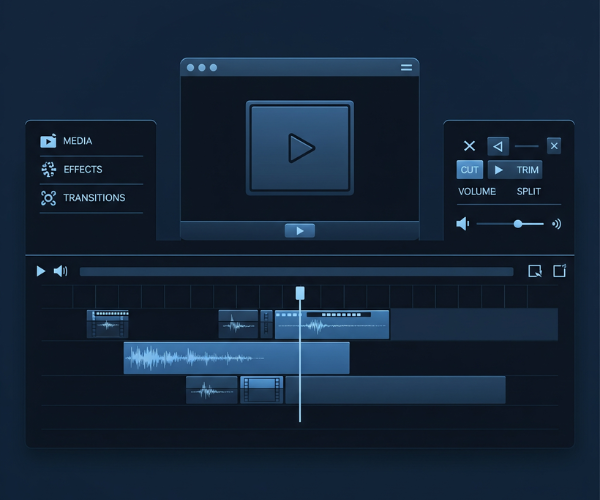Click the Effects sparkle icon
600x500 pixels.
(x=49, y=169)
